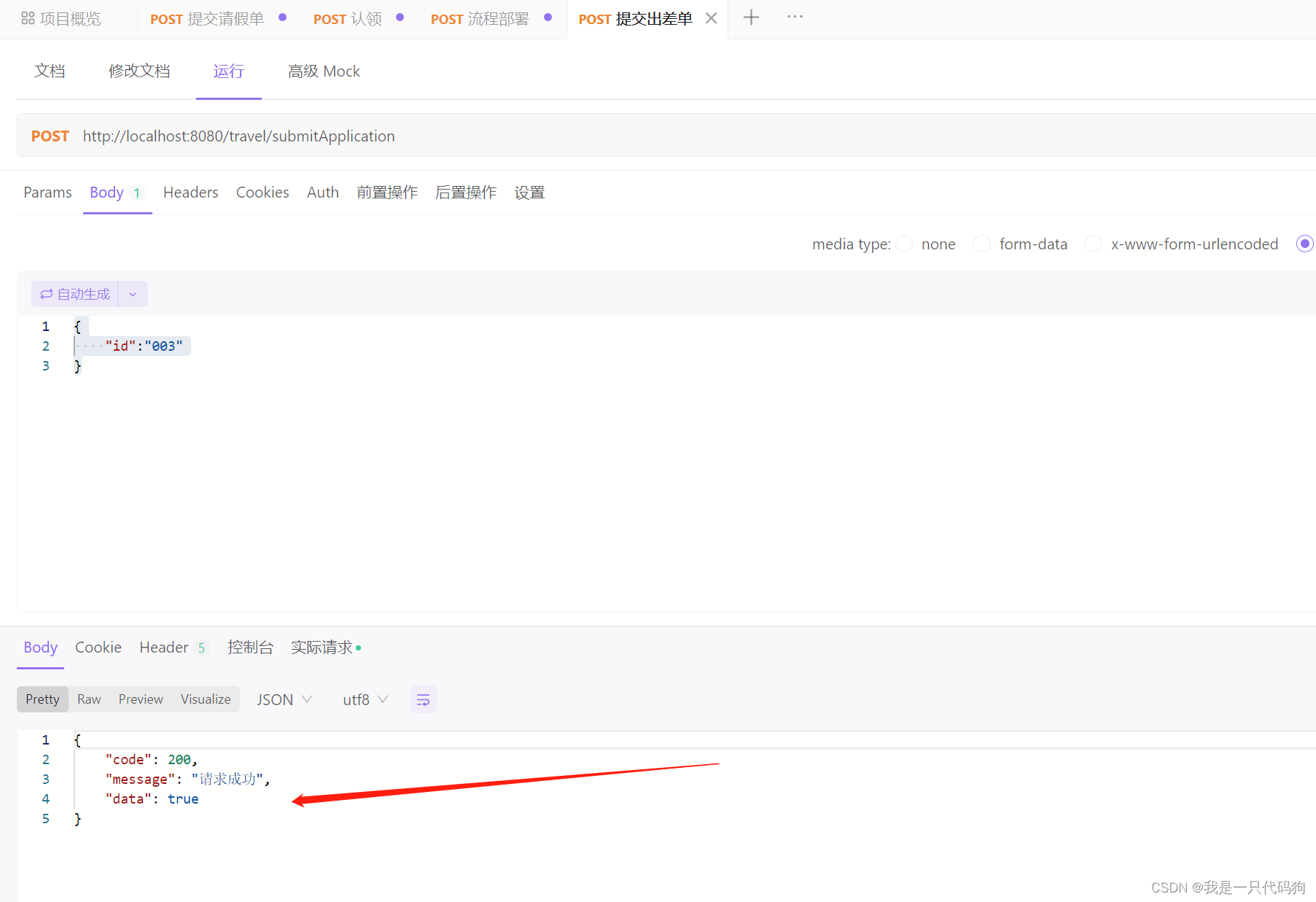The image size is (1316, 902).
Task: Click the request URL field
Action: pyautogui.click(x=238, y=136)
